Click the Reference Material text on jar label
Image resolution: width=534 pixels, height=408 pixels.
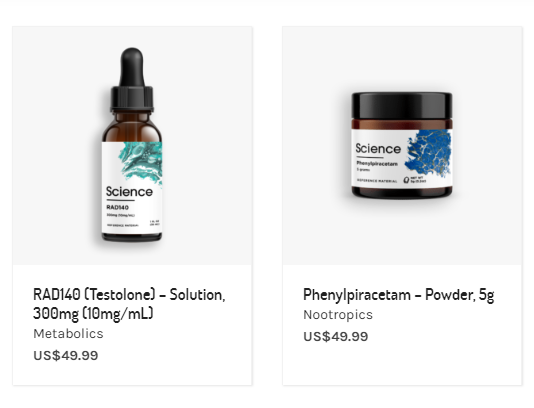tap(377, 181)
